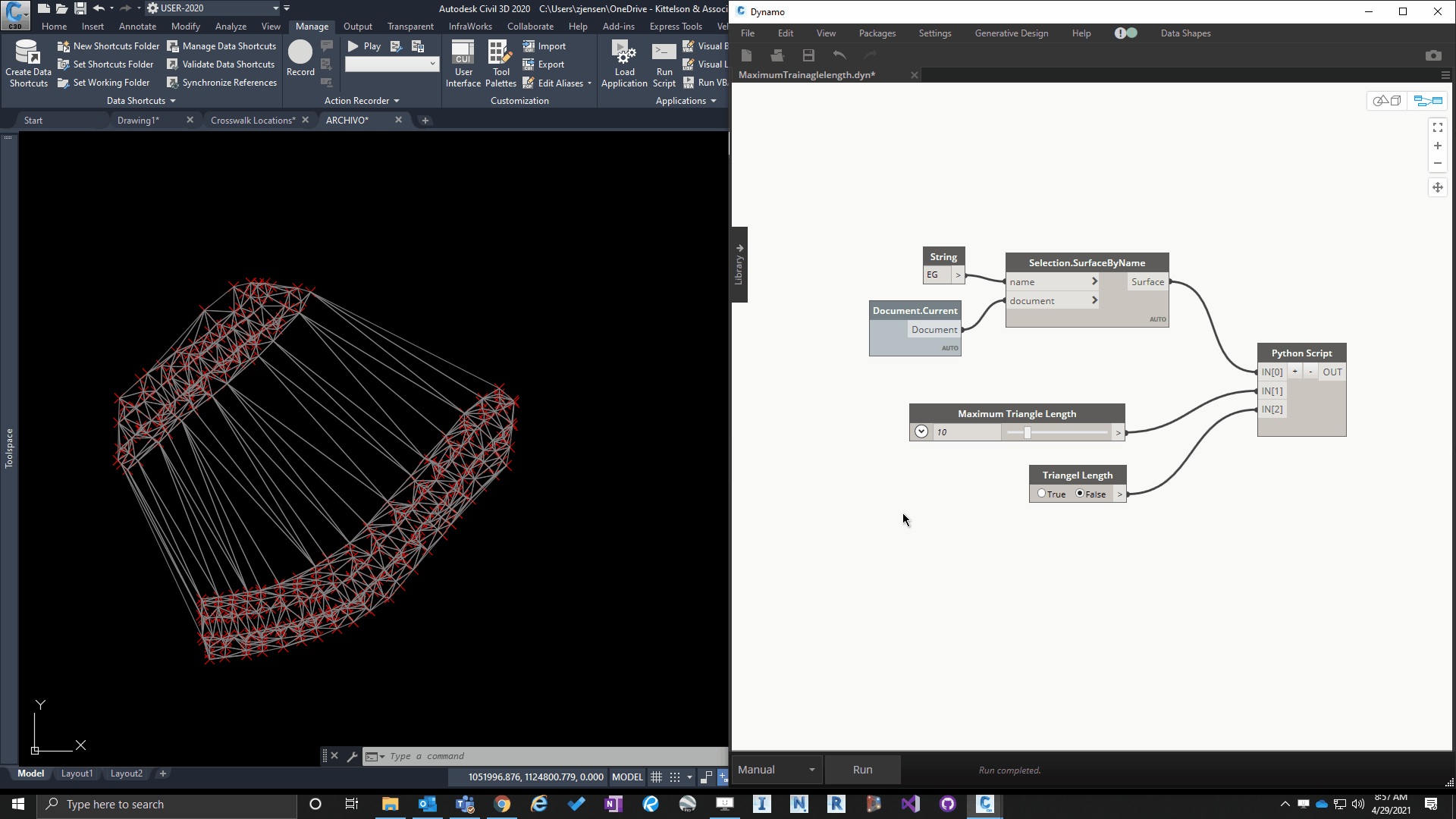Screen dimensions: 1456x819
Task: Undo last action in Dynamo toolbar
Action: [x=839, y=55]
